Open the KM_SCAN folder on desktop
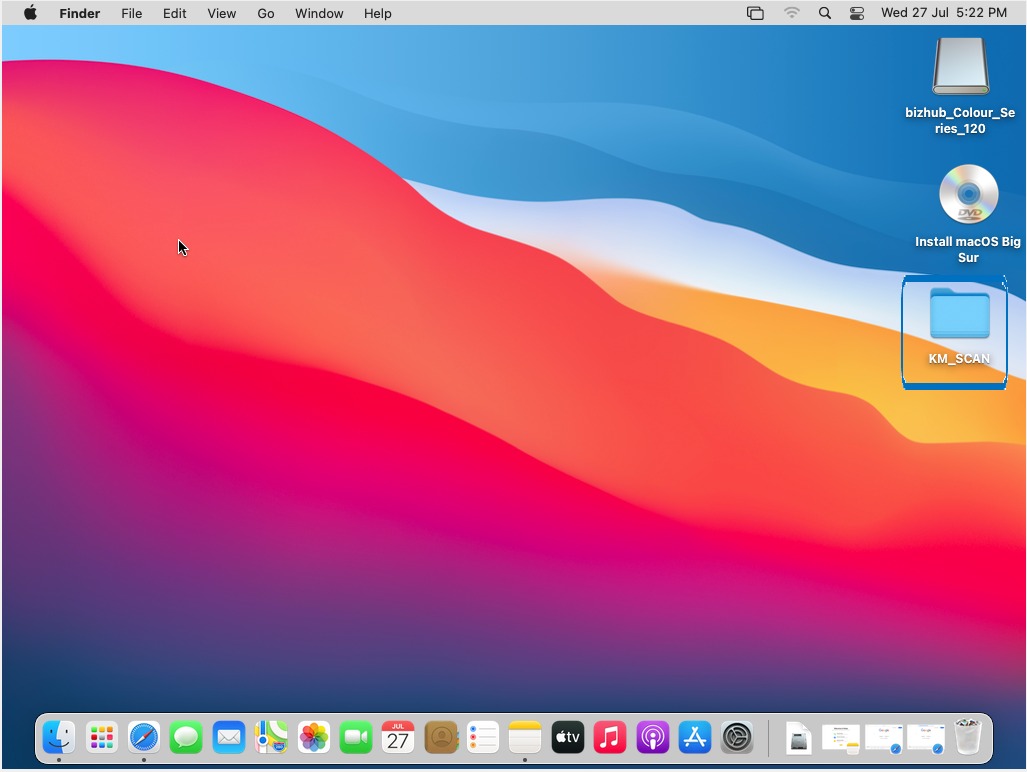The width and height of the screenshot is (1027, 772). click(959, 316)
